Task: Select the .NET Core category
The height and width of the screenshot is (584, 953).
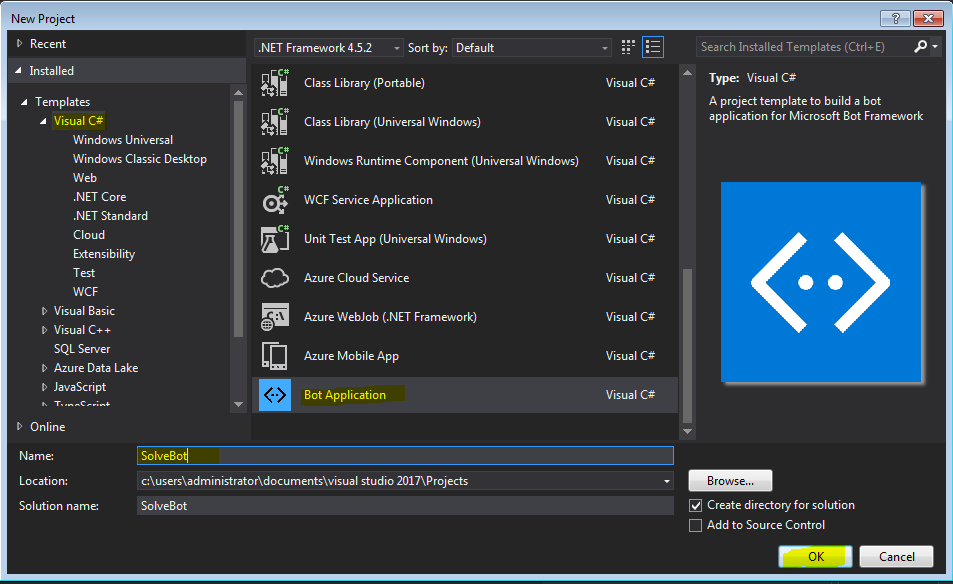Action: pos(100,197)
